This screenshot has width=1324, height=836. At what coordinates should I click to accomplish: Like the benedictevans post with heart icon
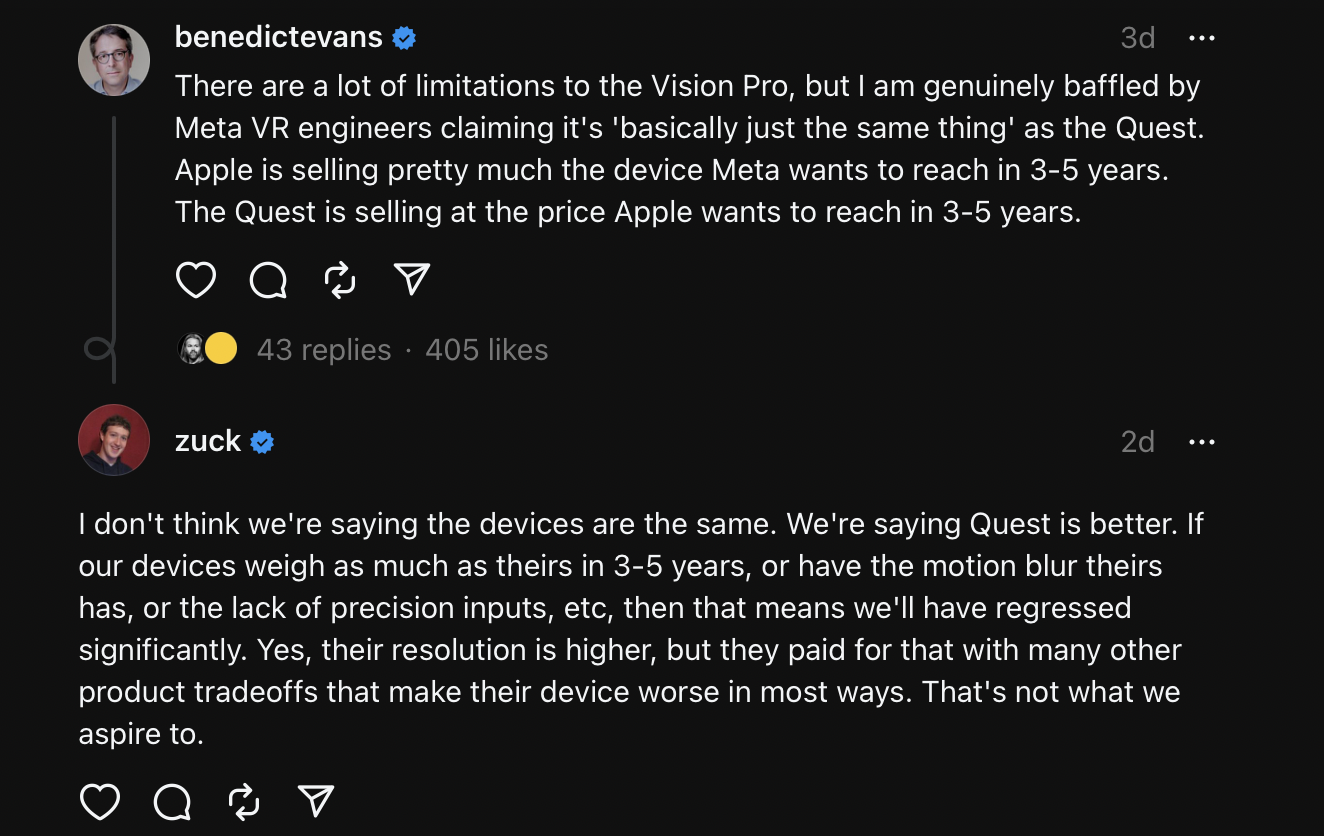(196, 280)
